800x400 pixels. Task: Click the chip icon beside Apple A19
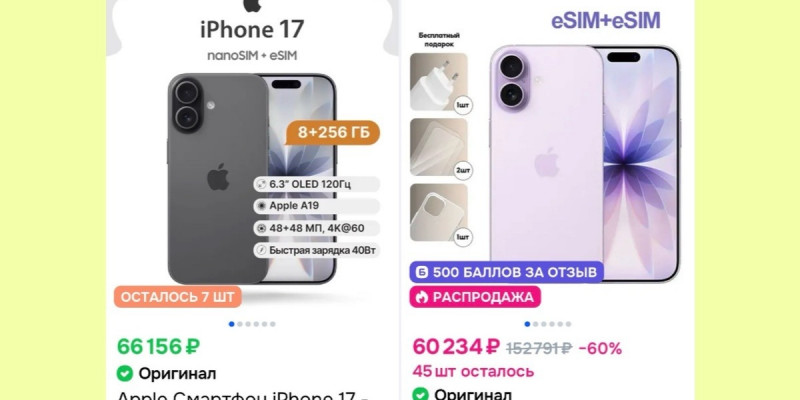[261, 206]
